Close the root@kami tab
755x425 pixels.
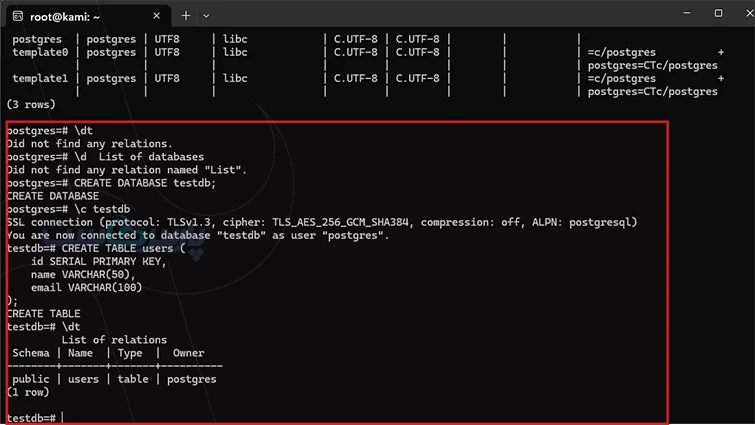[x=156, y=16]
